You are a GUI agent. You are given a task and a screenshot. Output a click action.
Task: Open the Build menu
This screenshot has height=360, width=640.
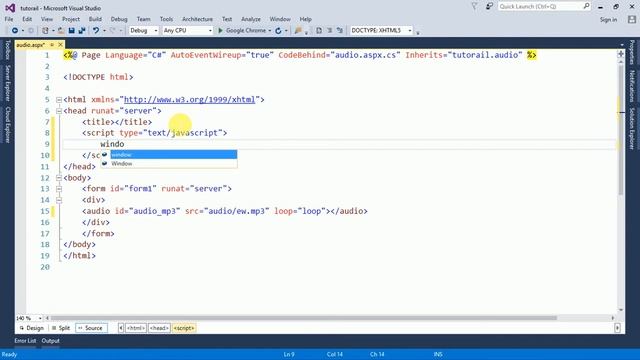pyautogui.click(x=95, y=19)
